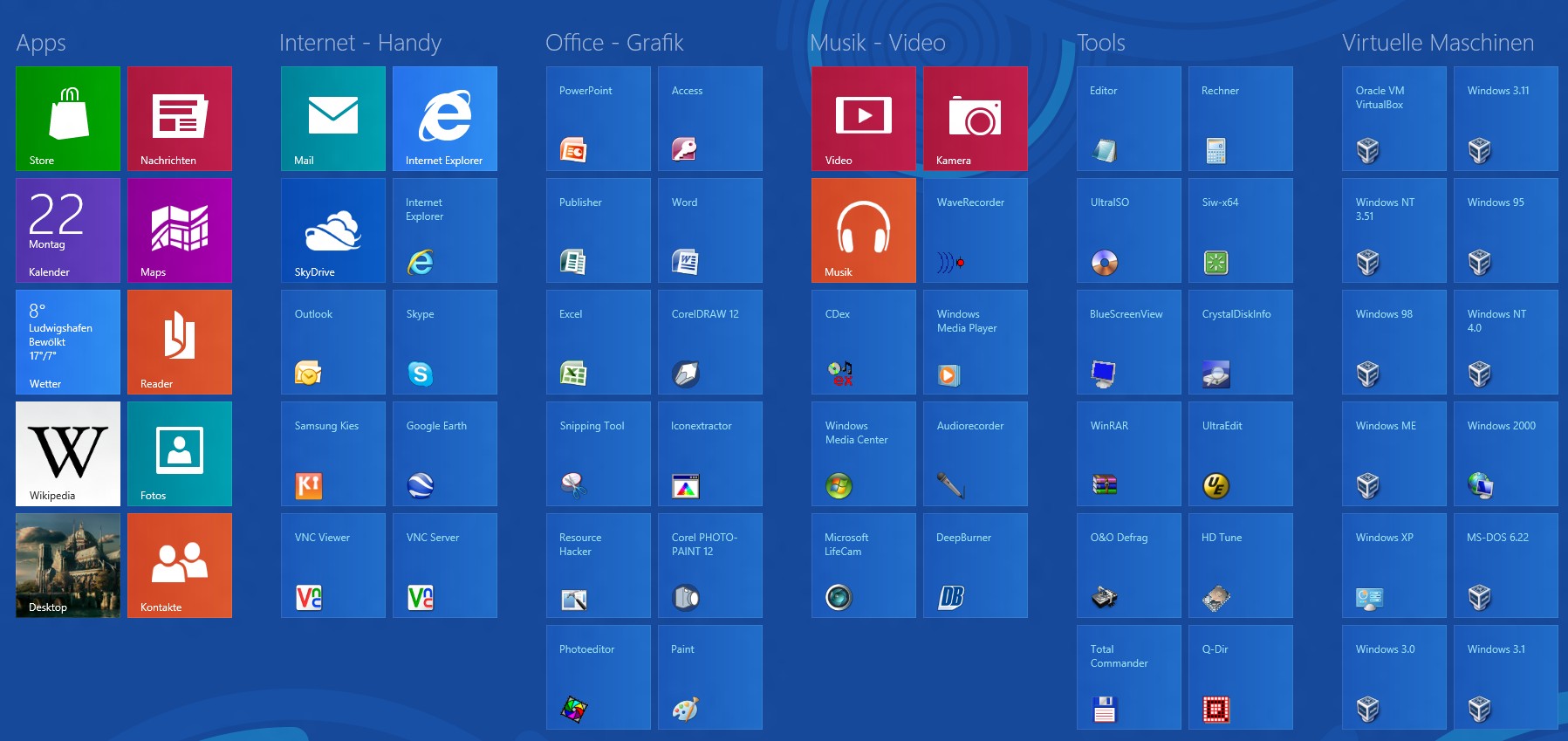Launch the small desktop Internet Explorer tile
Viewport: 1568px width, 741px height.
click(x=445, y=230)
